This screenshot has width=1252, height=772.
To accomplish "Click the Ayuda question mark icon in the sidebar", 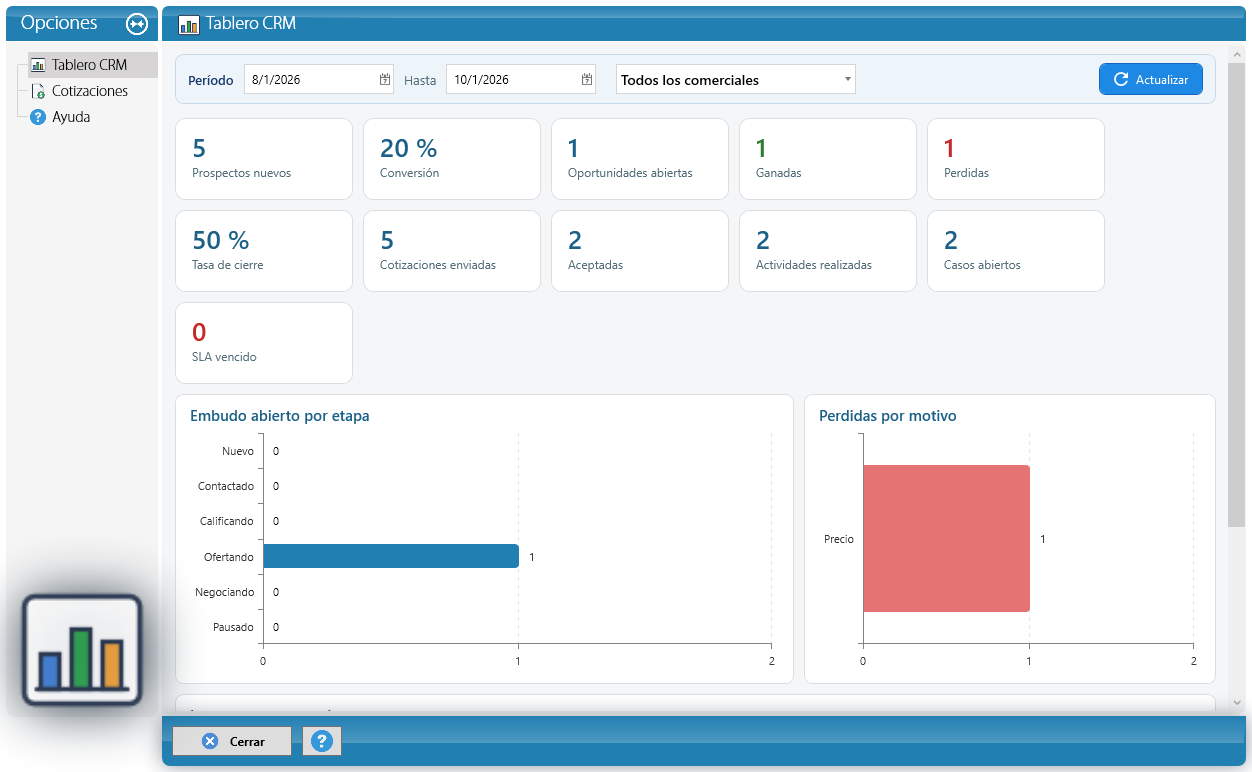I will point(38,117).
